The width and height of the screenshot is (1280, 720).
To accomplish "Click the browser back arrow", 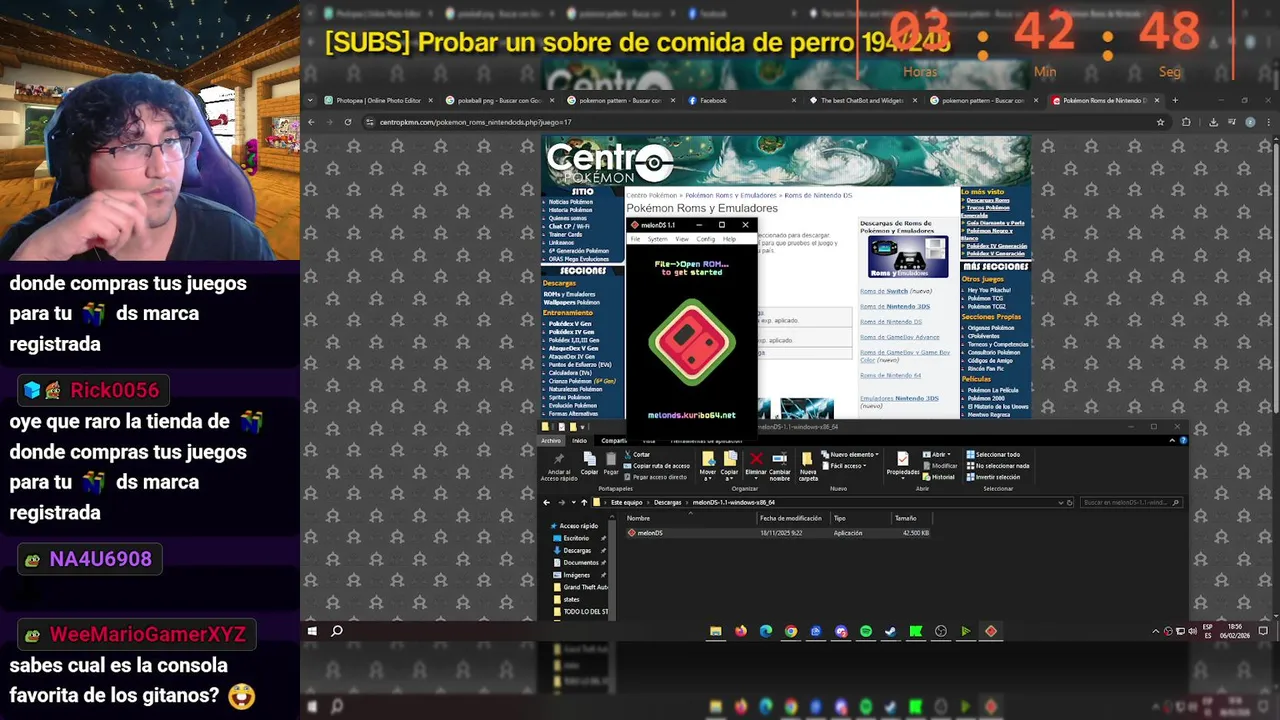I will [311, 122].
